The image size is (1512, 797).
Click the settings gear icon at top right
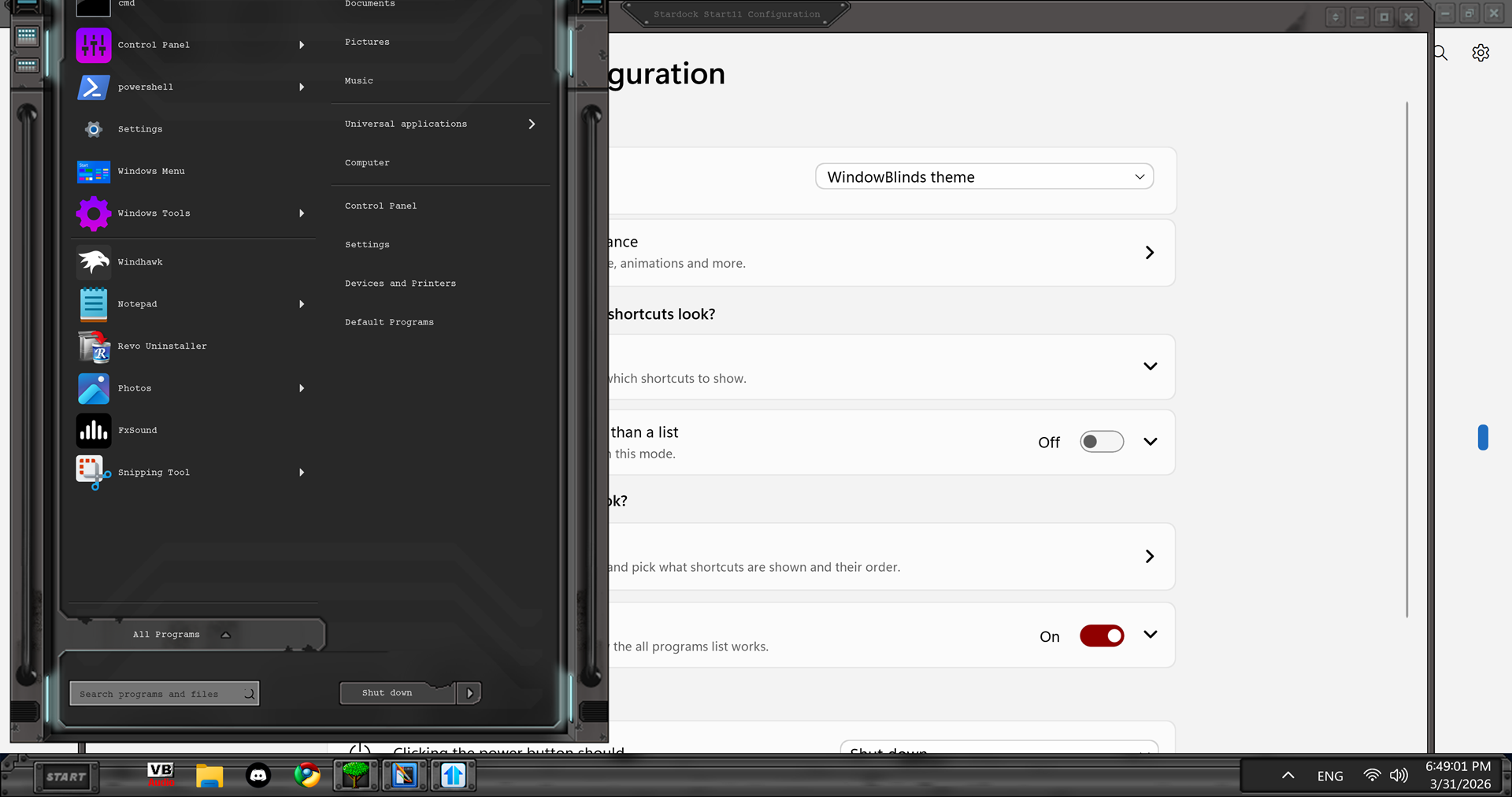pyautogui.click(x=1480, y=53)
